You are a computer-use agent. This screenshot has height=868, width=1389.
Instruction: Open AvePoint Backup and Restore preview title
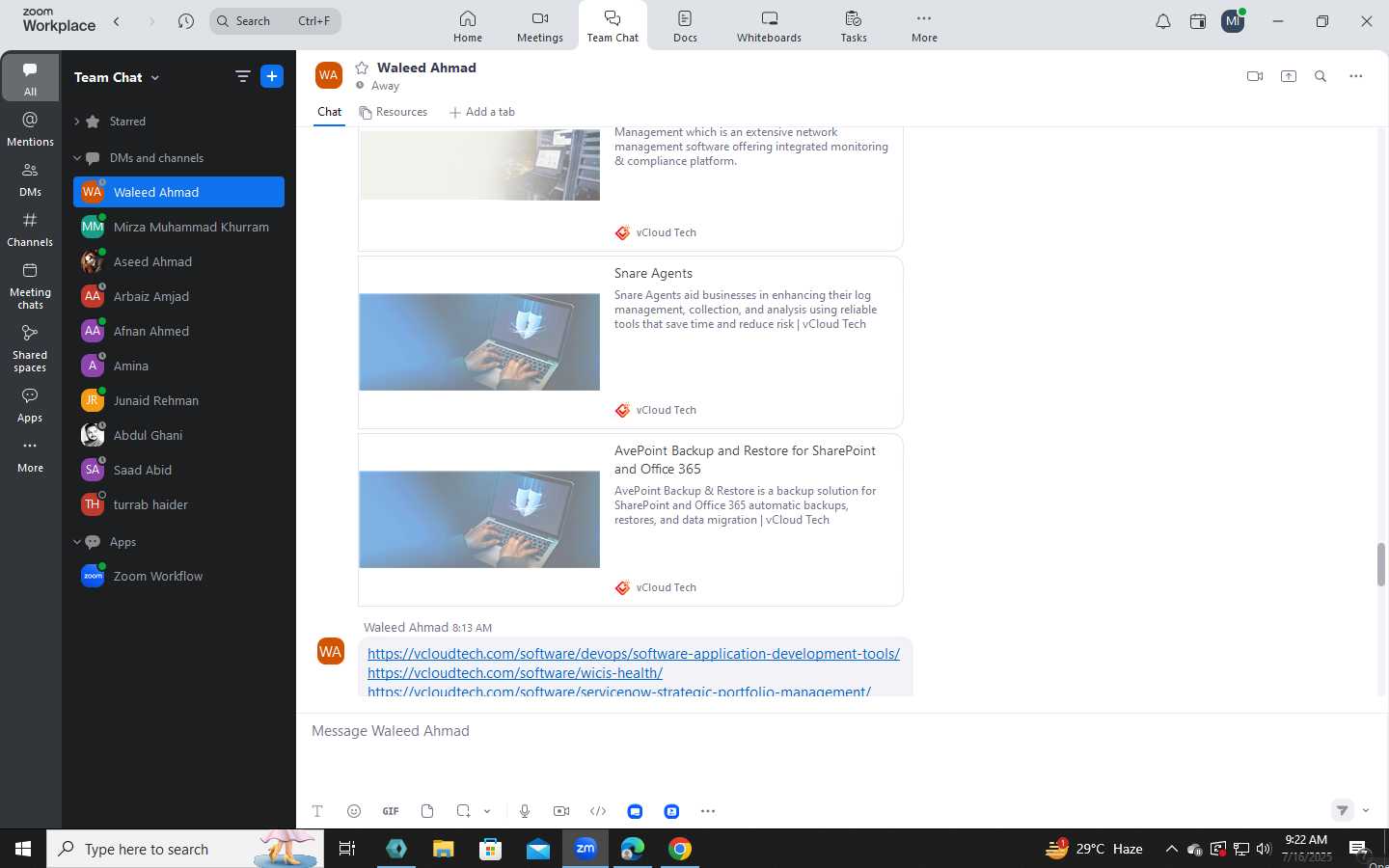pyautogui.click(x=745, y=459)
